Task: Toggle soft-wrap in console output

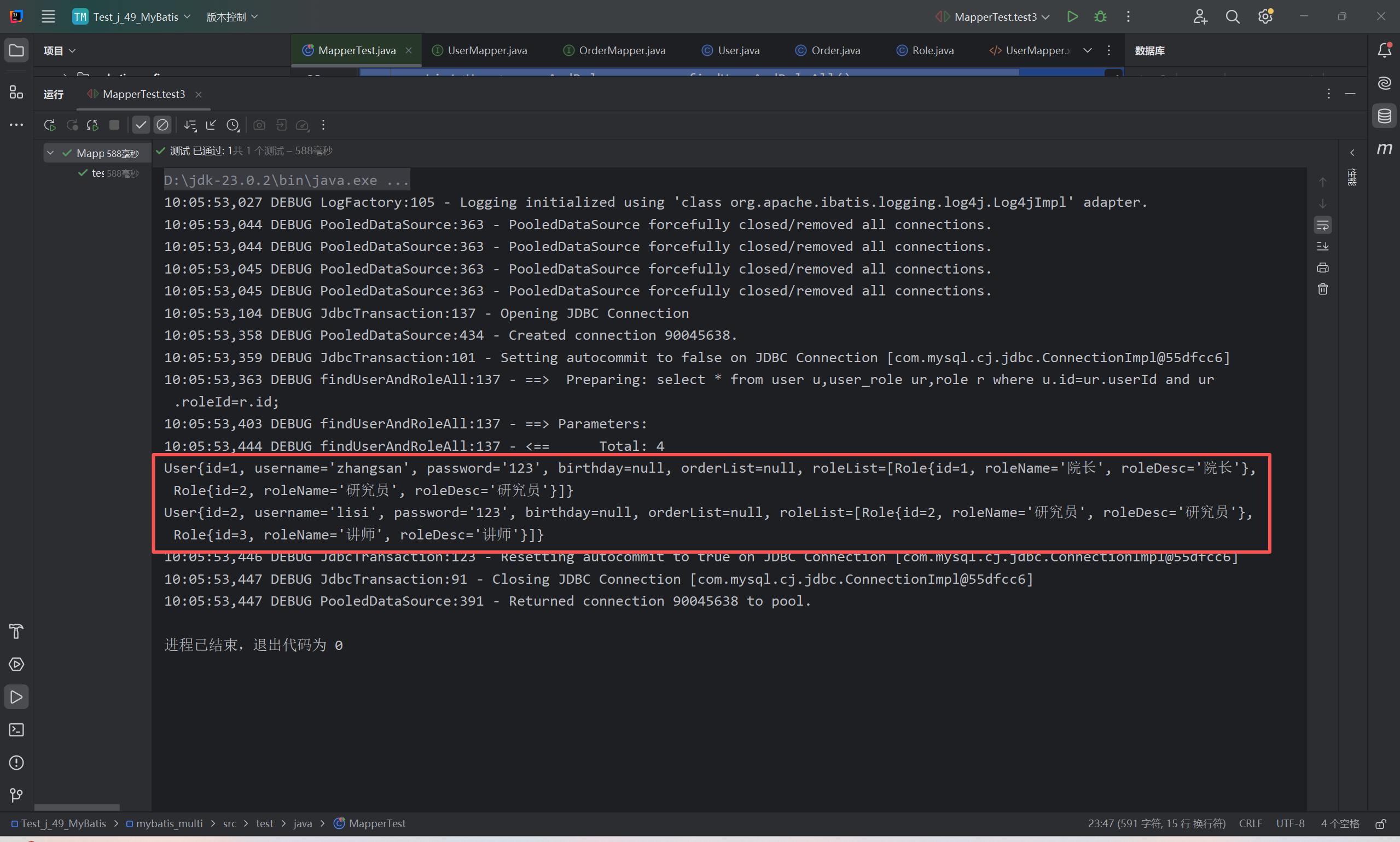Action: pos(1322,225)
